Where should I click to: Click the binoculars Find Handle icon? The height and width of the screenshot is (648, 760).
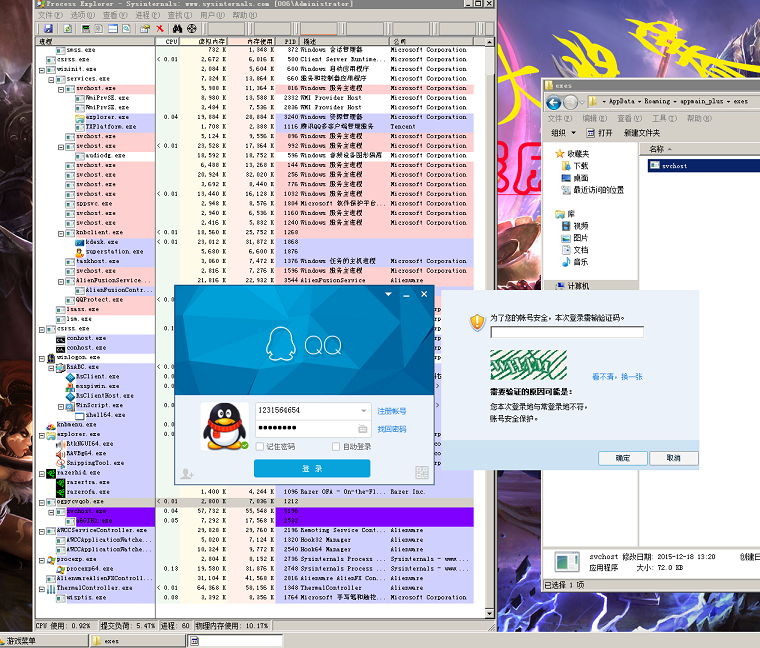click(x=177, y=29)
